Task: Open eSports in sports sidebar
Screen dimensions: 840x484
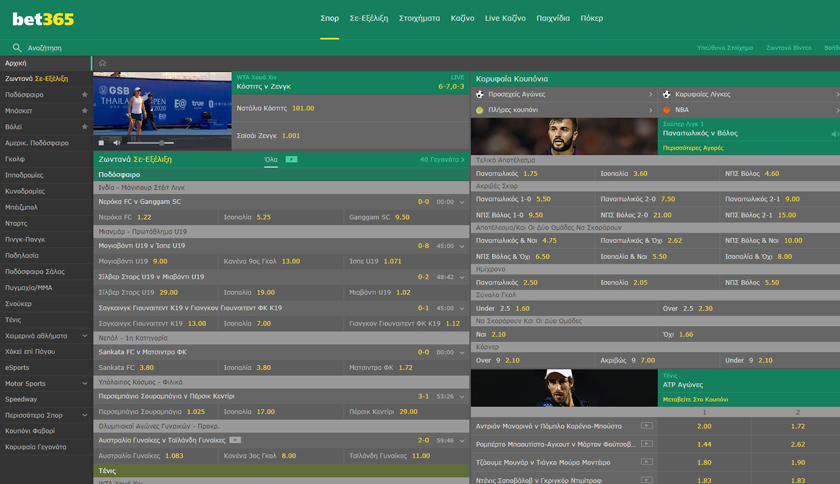Action: [x=17, y=367]
